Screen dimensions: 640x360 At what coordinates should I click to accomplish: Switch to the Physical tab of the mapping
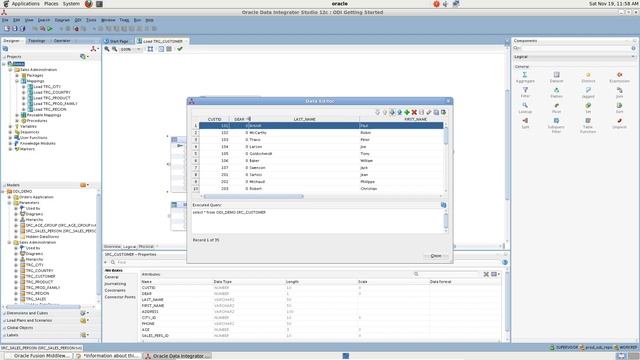coord(146,247)
